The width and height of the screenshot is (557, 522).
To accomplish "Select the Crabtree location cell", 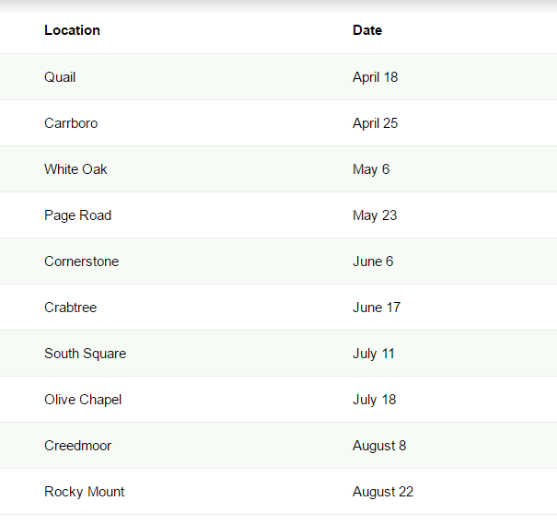I will [x=70, y=307].
